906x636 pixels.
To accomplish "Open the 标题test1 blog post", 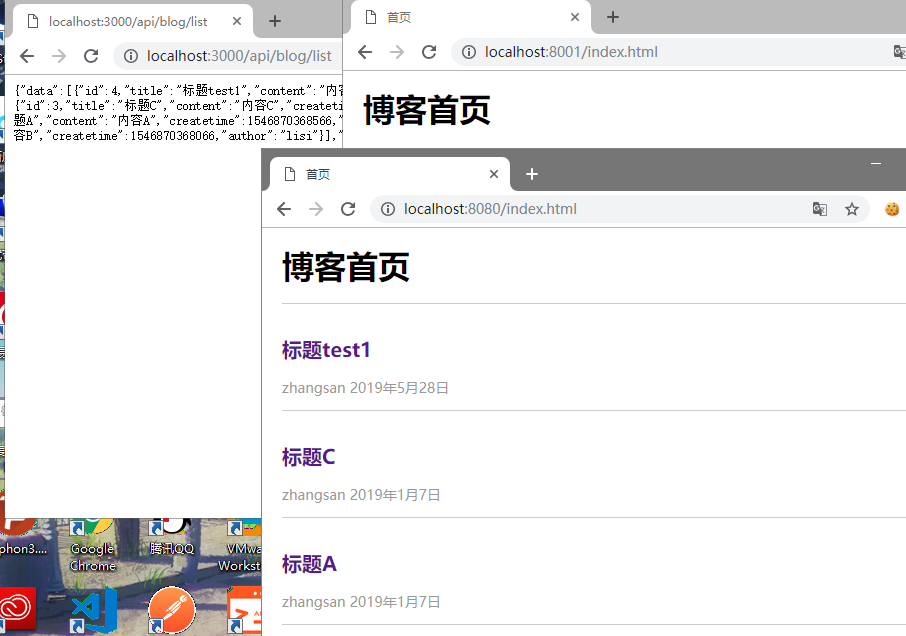I will pyautogui.click(x=326, y=350).
